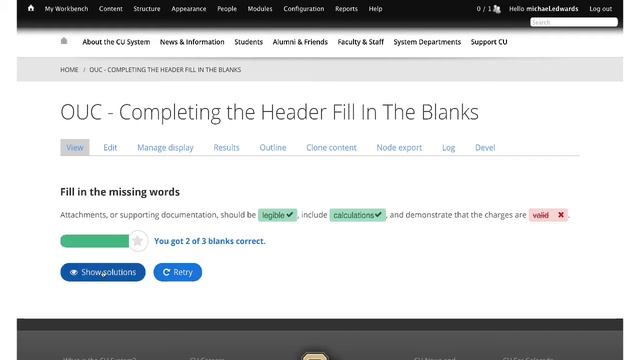This screenshot has height=360, width=640.
Task: Click the michaeLedwards user link
Action: point(552,9)
